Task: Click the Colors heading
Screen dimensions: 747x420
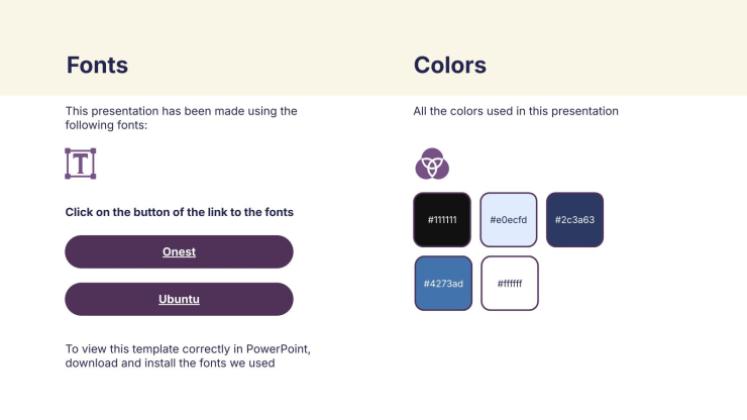Action: coord(450,66)
